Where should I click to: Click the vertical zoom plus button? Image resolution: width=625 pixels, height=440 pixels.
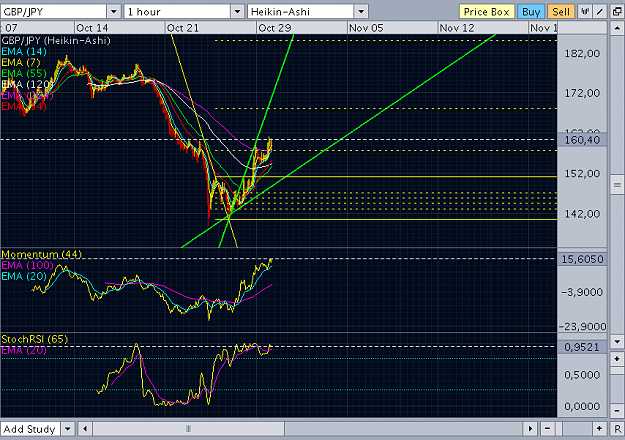[x=617, y=359]
